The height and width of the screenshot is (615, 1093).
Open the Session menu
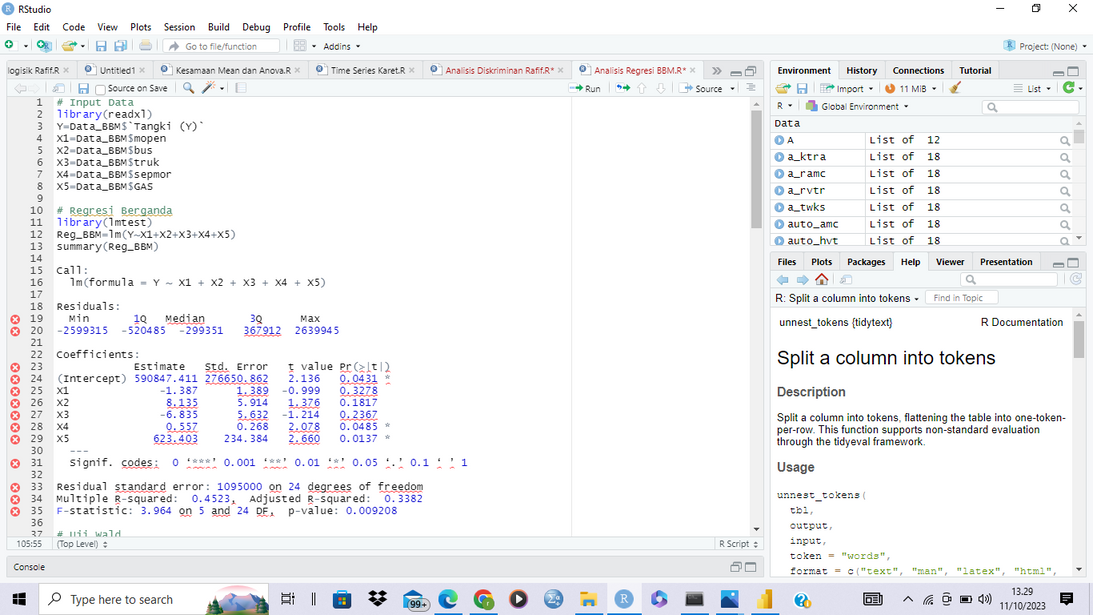click(x=179, y=27)
